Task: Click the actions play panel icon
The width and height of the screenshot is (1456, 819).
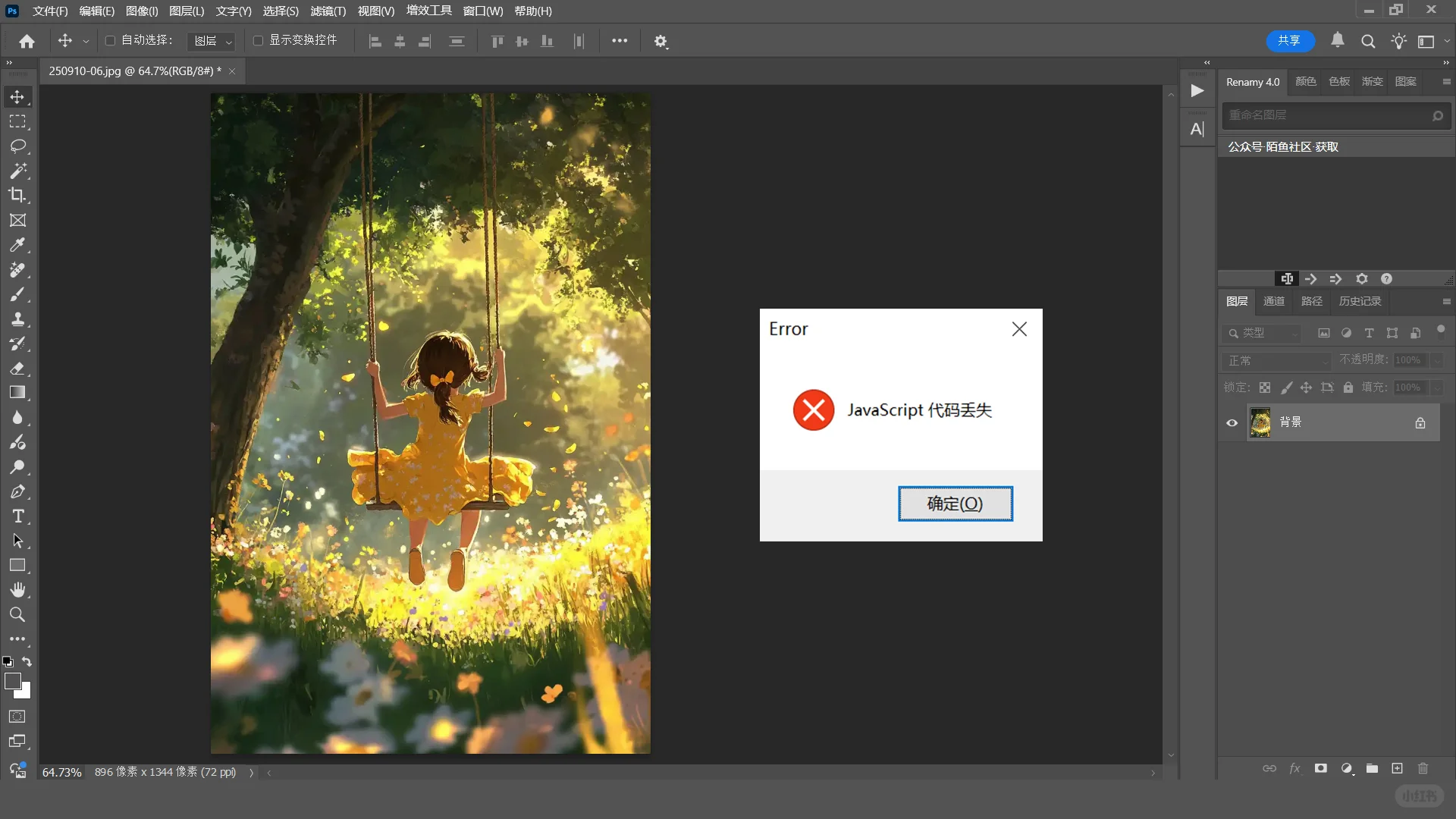Action: pyautogui.click(x=1197, y=91)
